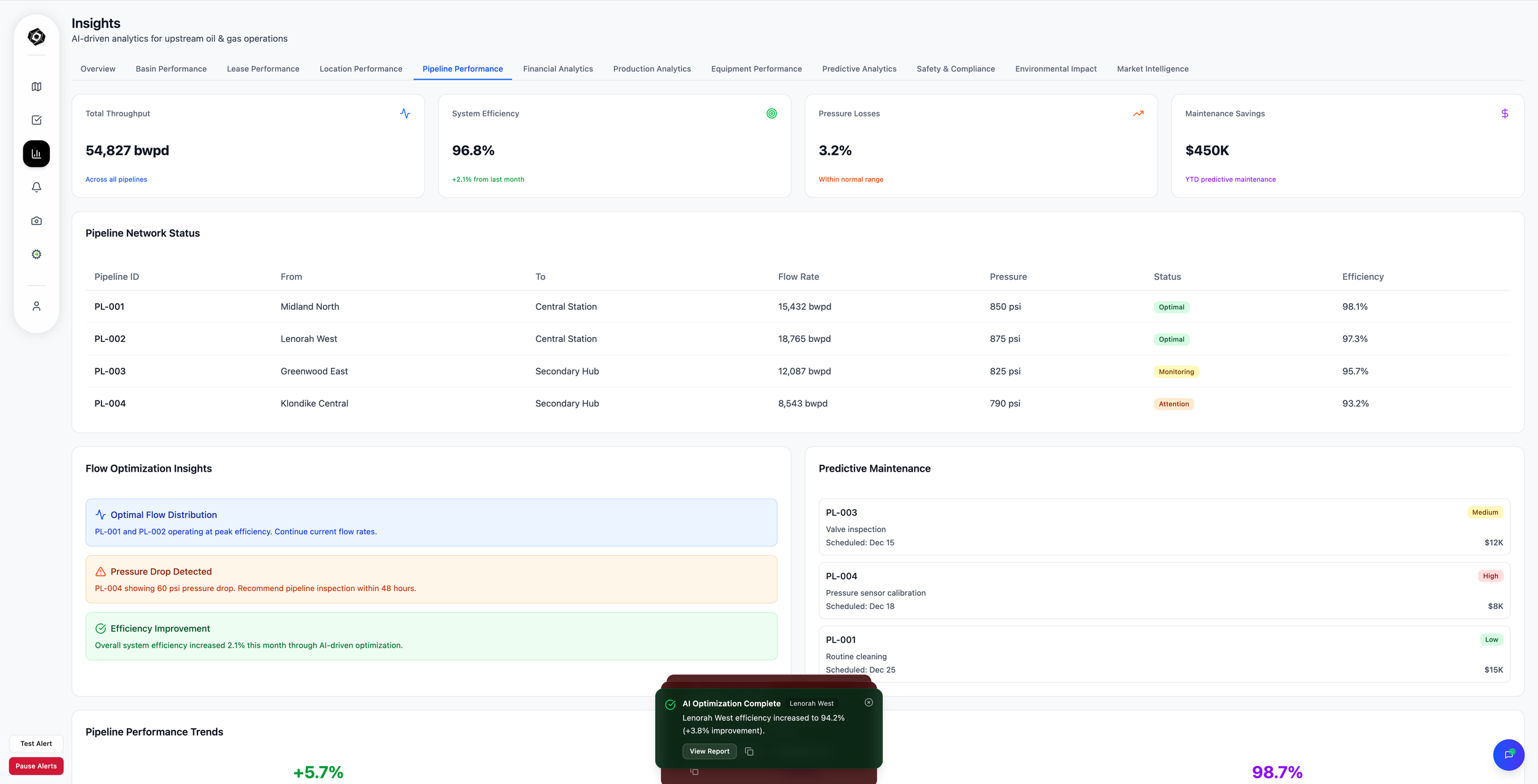Image resolution: width=1538 pixels, height=784 pixels.
Task: Click the user profile icon at sidebar bottom
Action: [36, 306]
